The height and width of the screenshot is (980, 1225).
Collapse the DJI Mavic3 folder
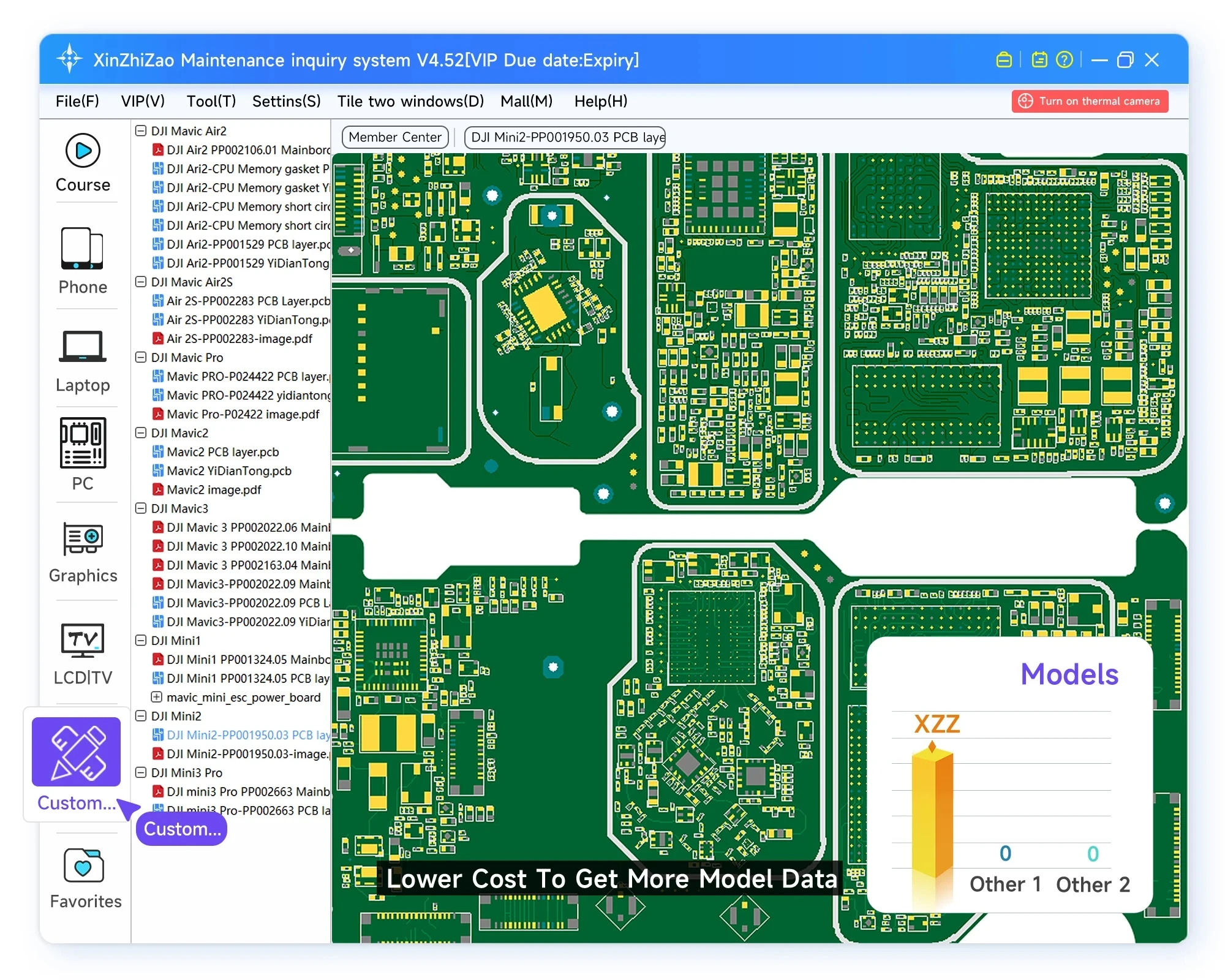click(x=141, y=508)
